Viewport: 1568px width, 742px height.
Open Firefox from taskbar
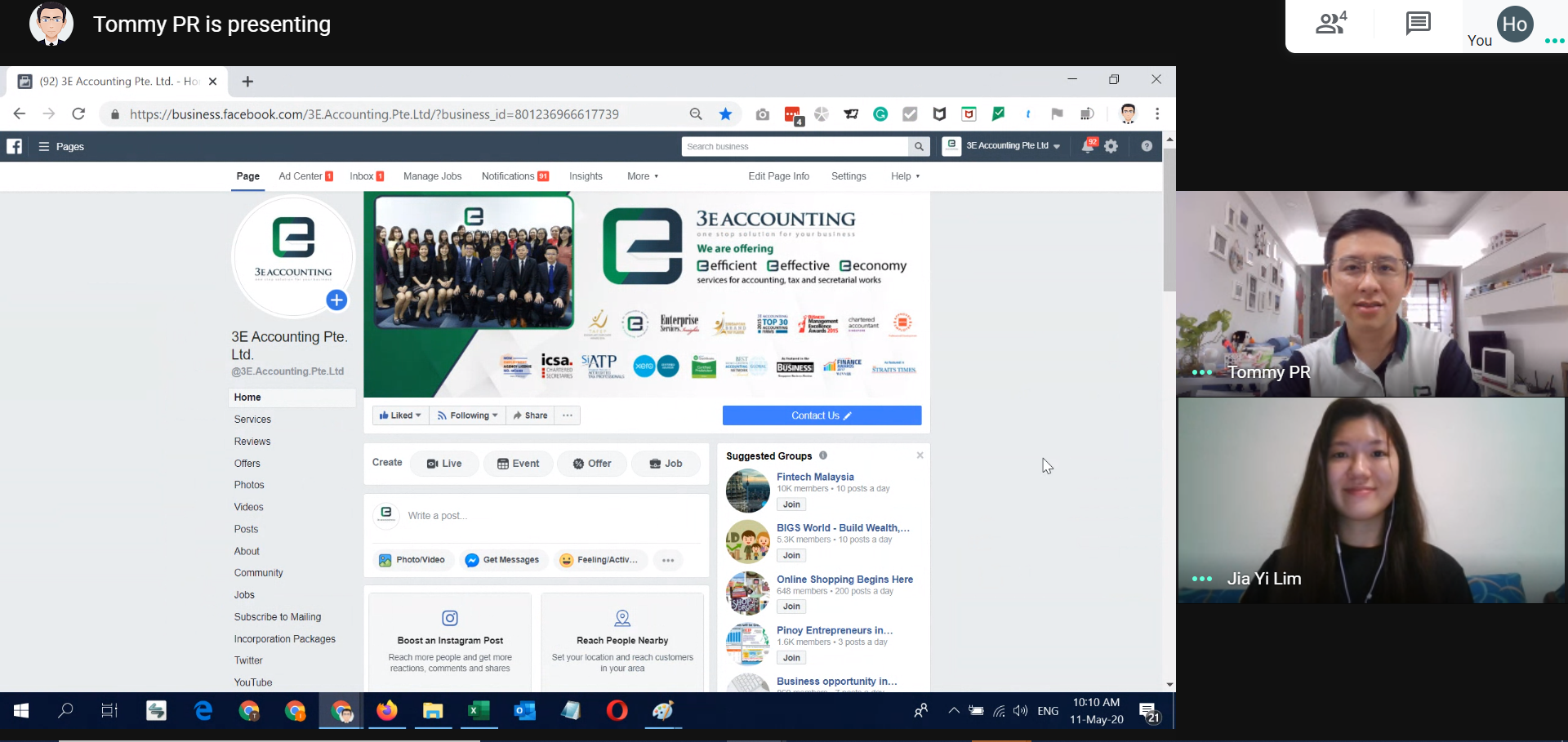pyautogui.click(x=387, y=711)
